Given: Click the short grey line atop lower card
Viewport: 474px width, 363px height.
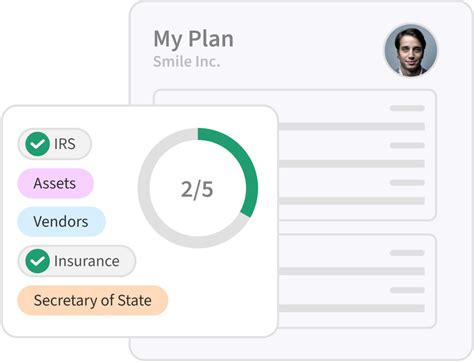Looking at the screenshot, I should pyautogui.click(x=407, y=253).
